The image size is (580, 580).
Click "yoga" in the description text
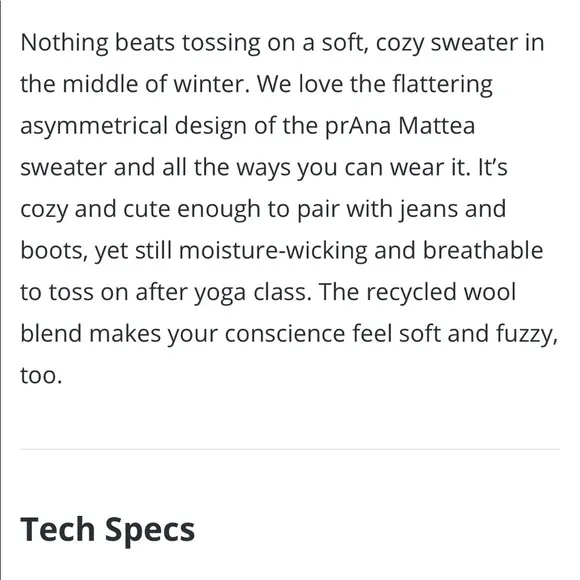(220, 293)
